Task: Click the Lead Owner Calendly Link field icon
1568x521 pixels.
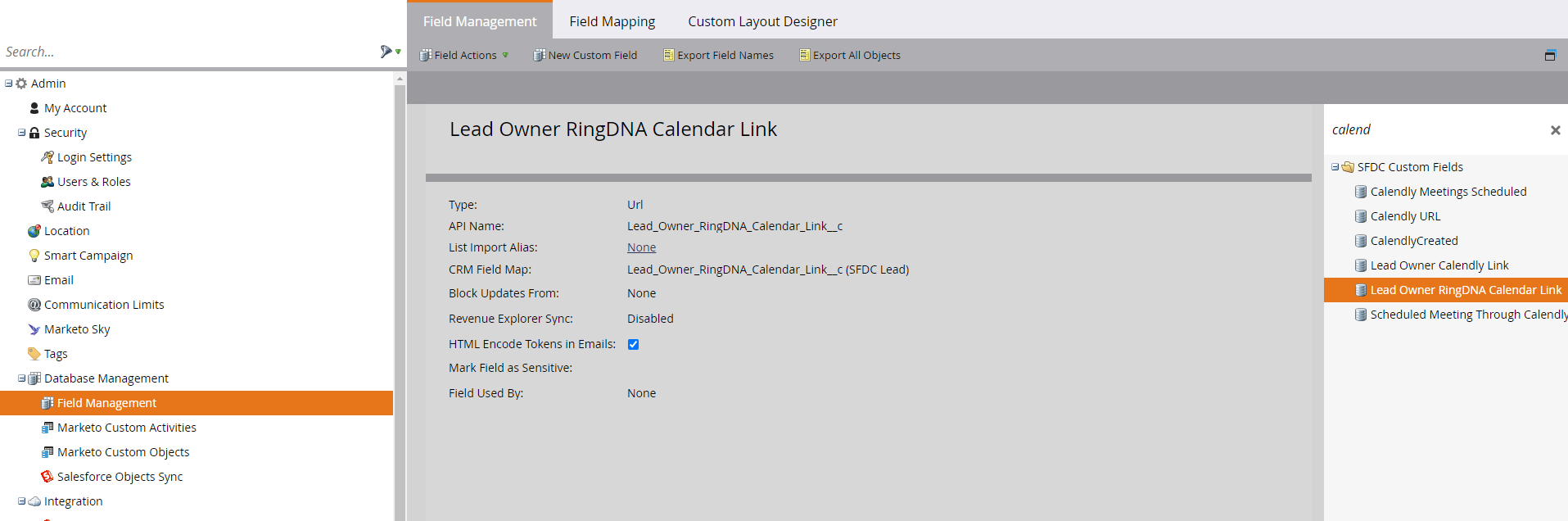Action: click(1361, 265)
